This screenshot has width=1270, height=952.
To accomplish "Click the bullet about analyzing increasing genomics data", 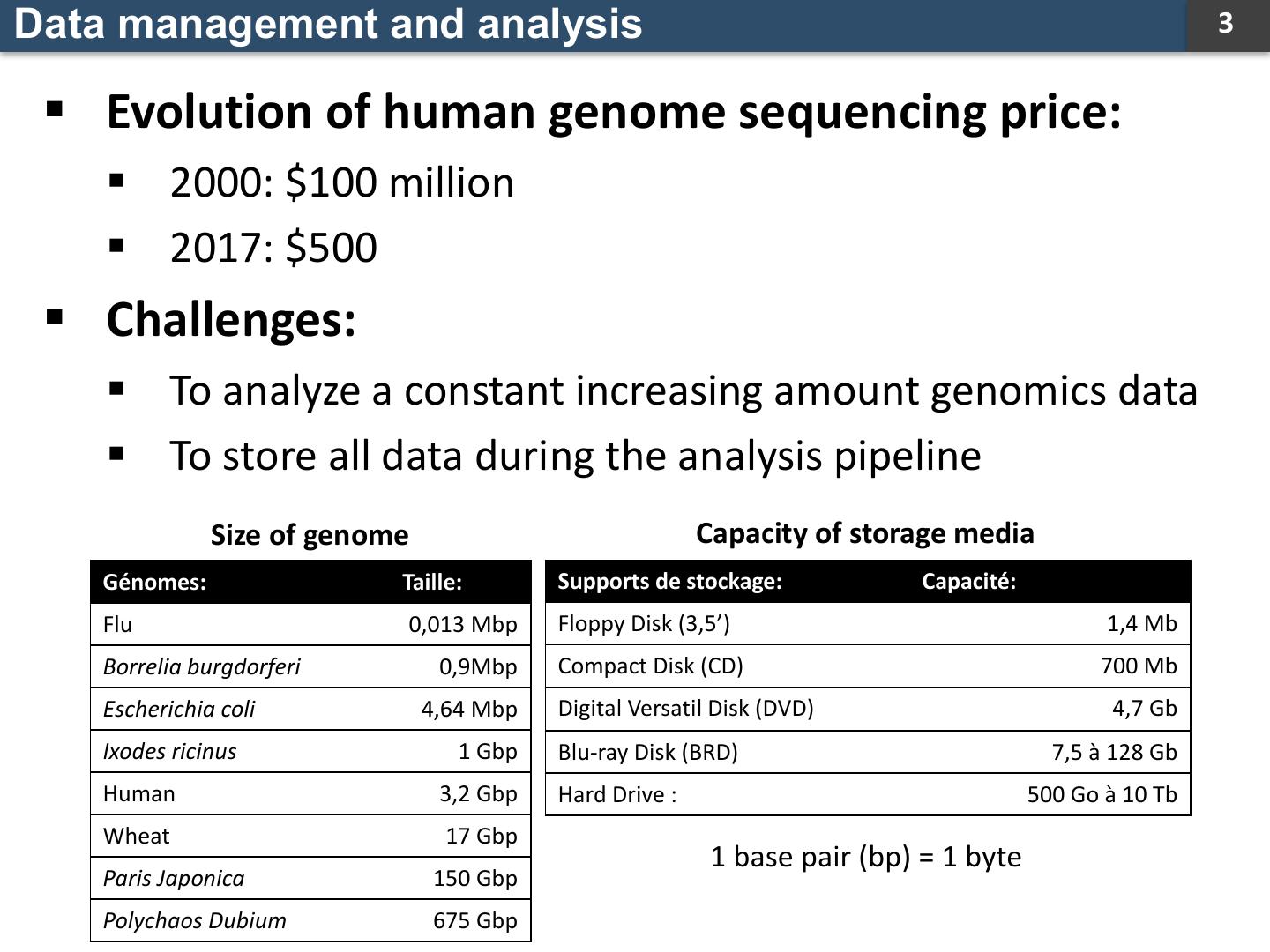I will [x=683, y=390].
